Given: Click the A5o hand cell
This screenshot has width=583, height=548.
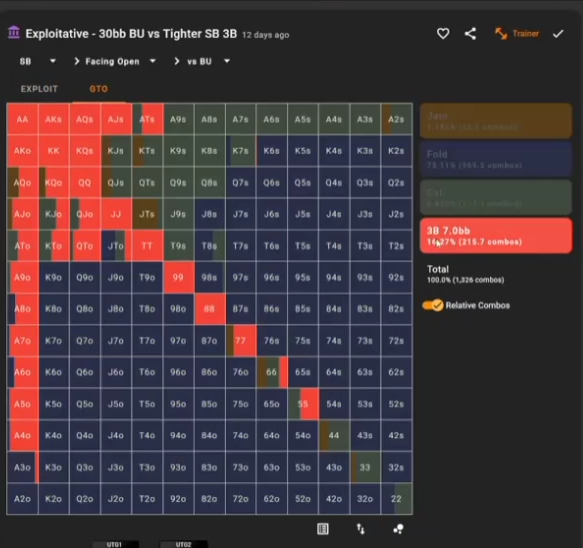Looking at the screenshot, I should [x=22, y=404].
